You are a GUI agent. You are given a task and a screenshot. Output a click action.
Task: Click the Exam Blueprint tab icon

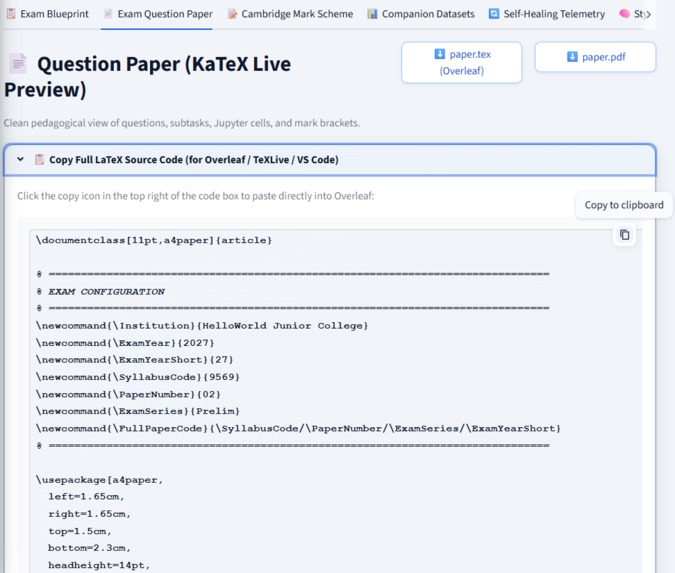pos(11,14)
